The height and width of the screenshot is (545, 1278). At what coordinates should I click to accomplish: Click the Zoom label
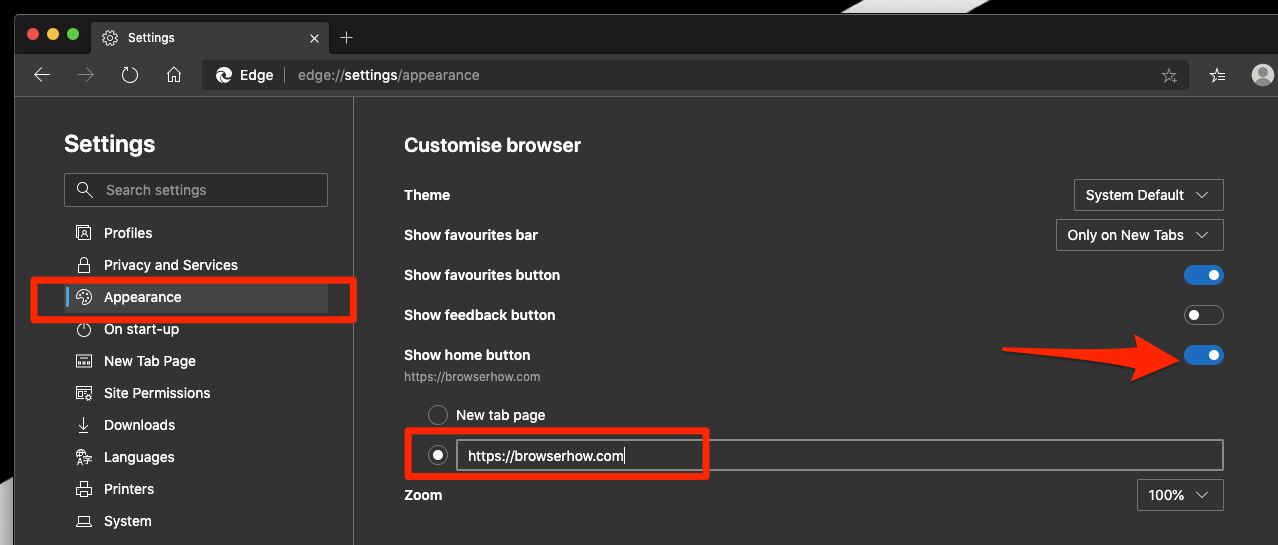[x=423, y=495]
